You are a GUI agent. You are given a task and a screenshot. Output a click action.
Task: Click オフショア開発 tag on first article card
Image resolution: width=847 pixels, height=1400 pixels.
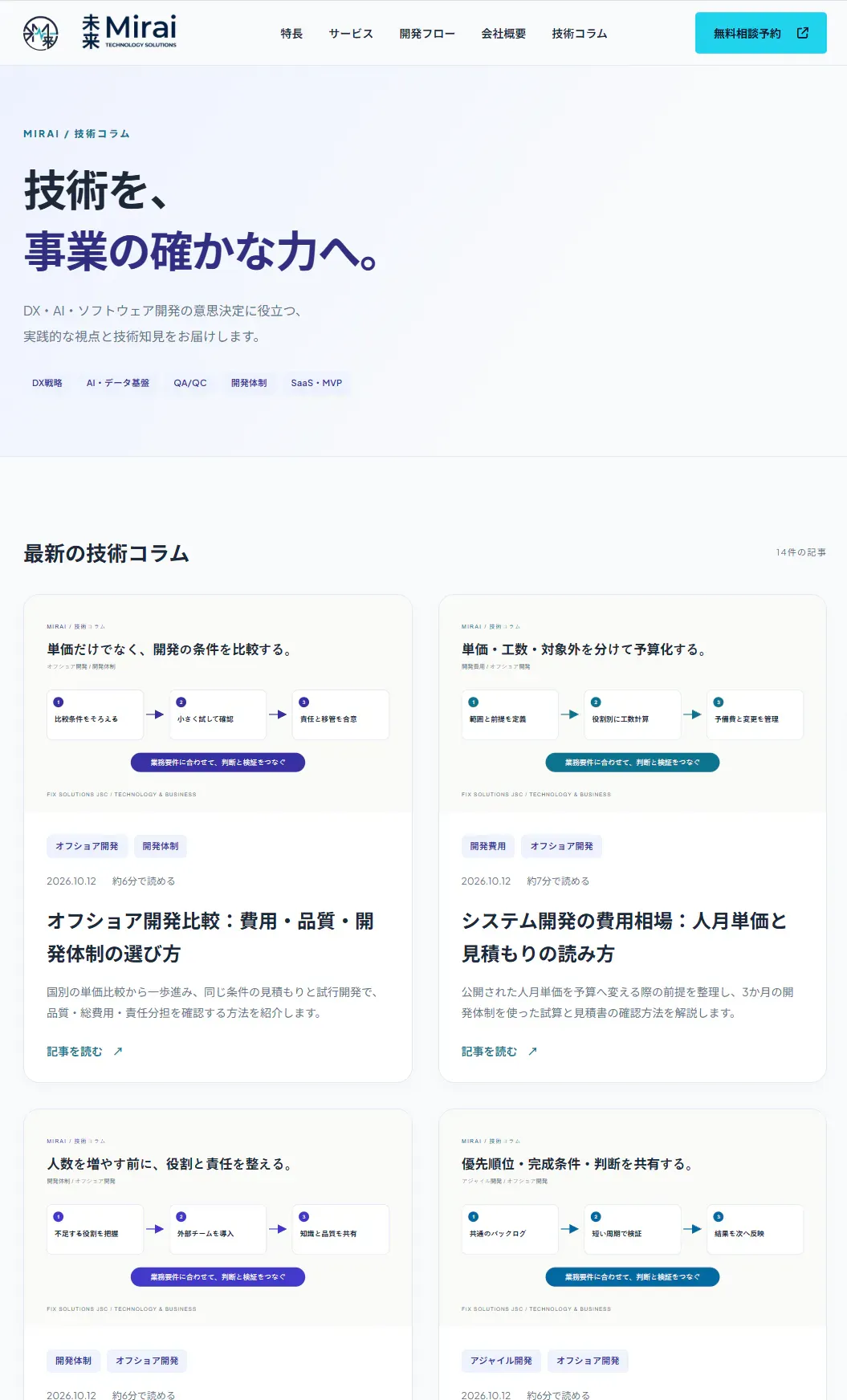(x=87, y=846)
